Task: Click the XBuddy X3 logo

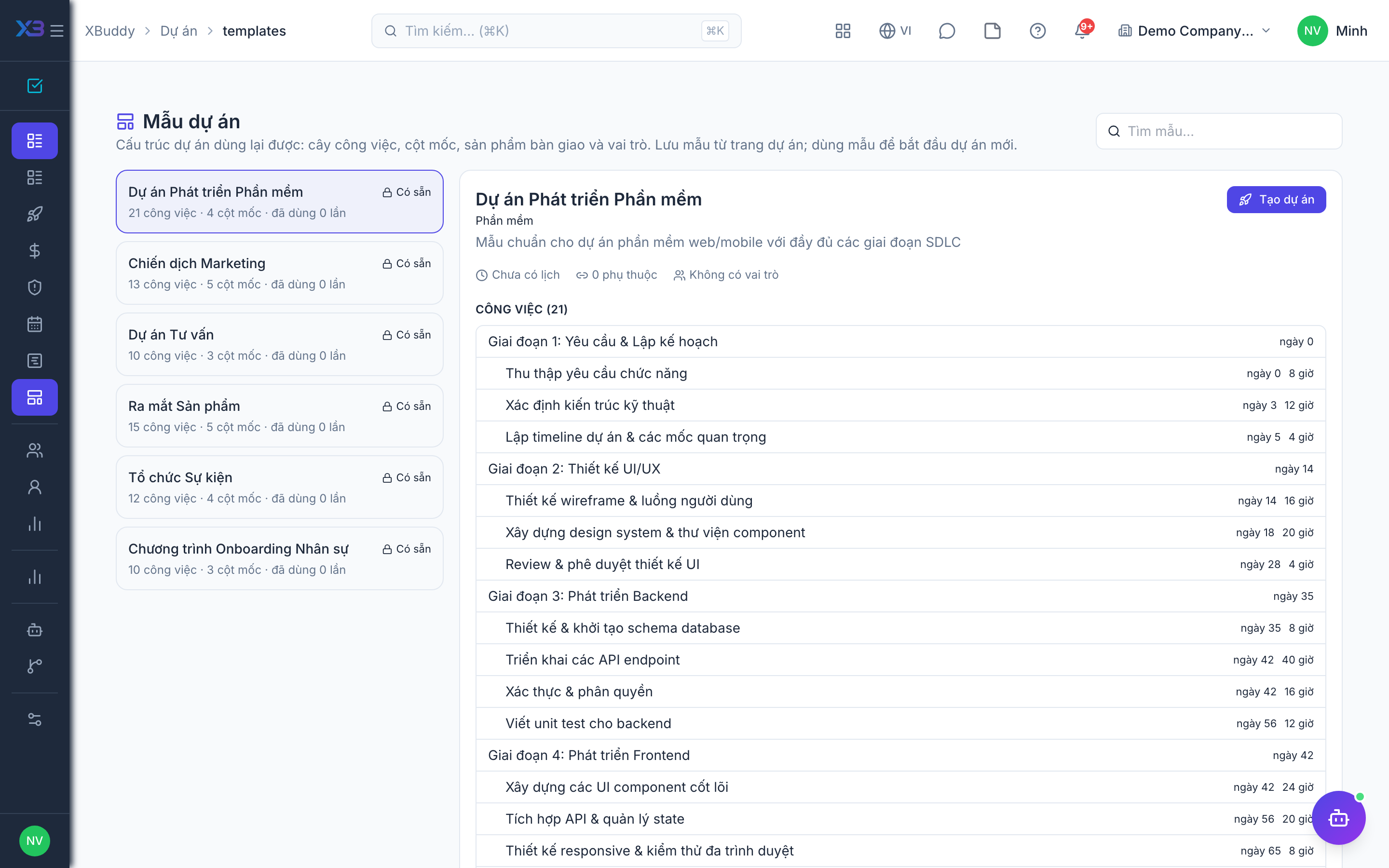Action: point(30,29)
